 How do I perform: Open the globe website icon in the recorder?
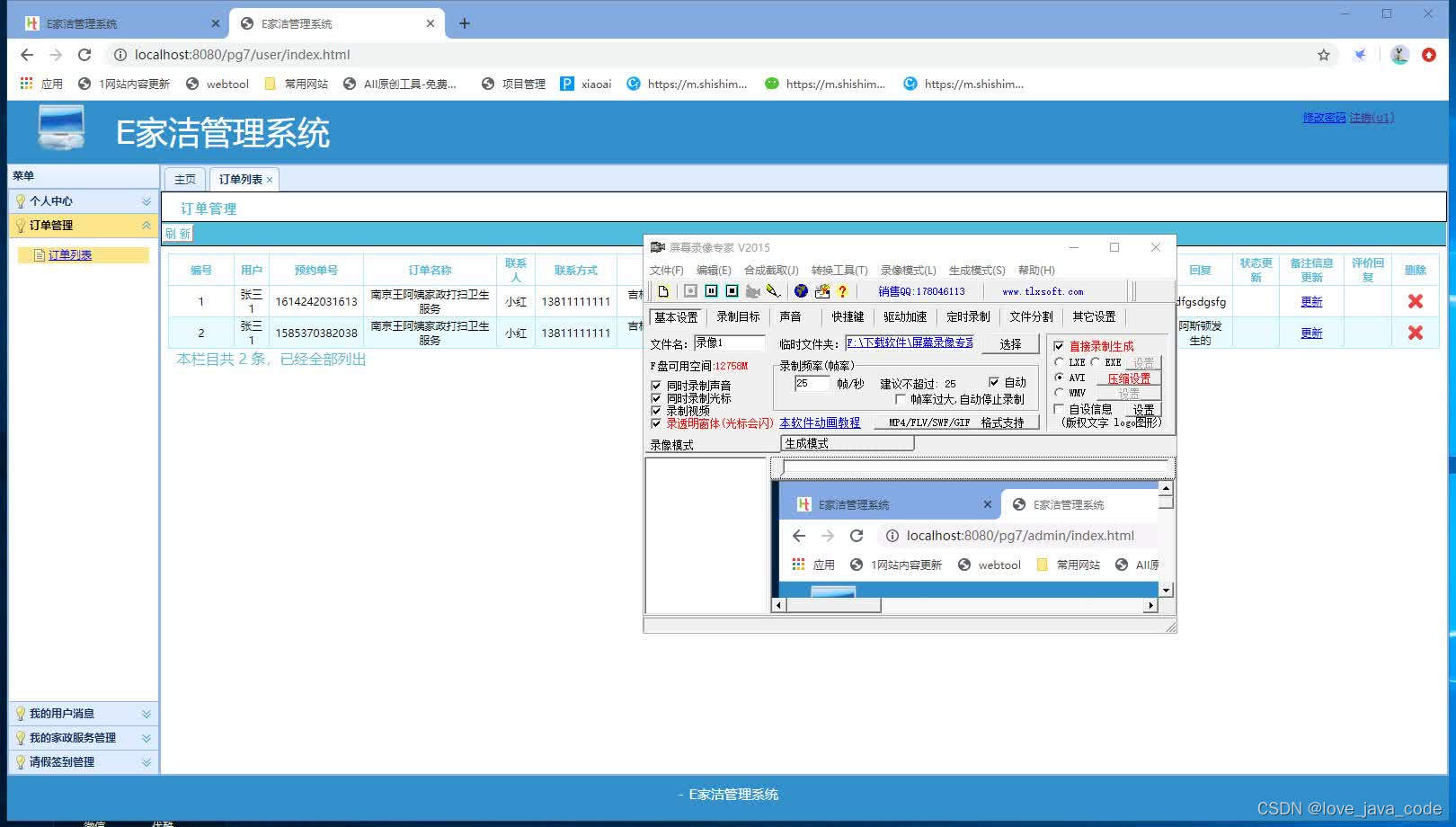(x=801, y=291)
